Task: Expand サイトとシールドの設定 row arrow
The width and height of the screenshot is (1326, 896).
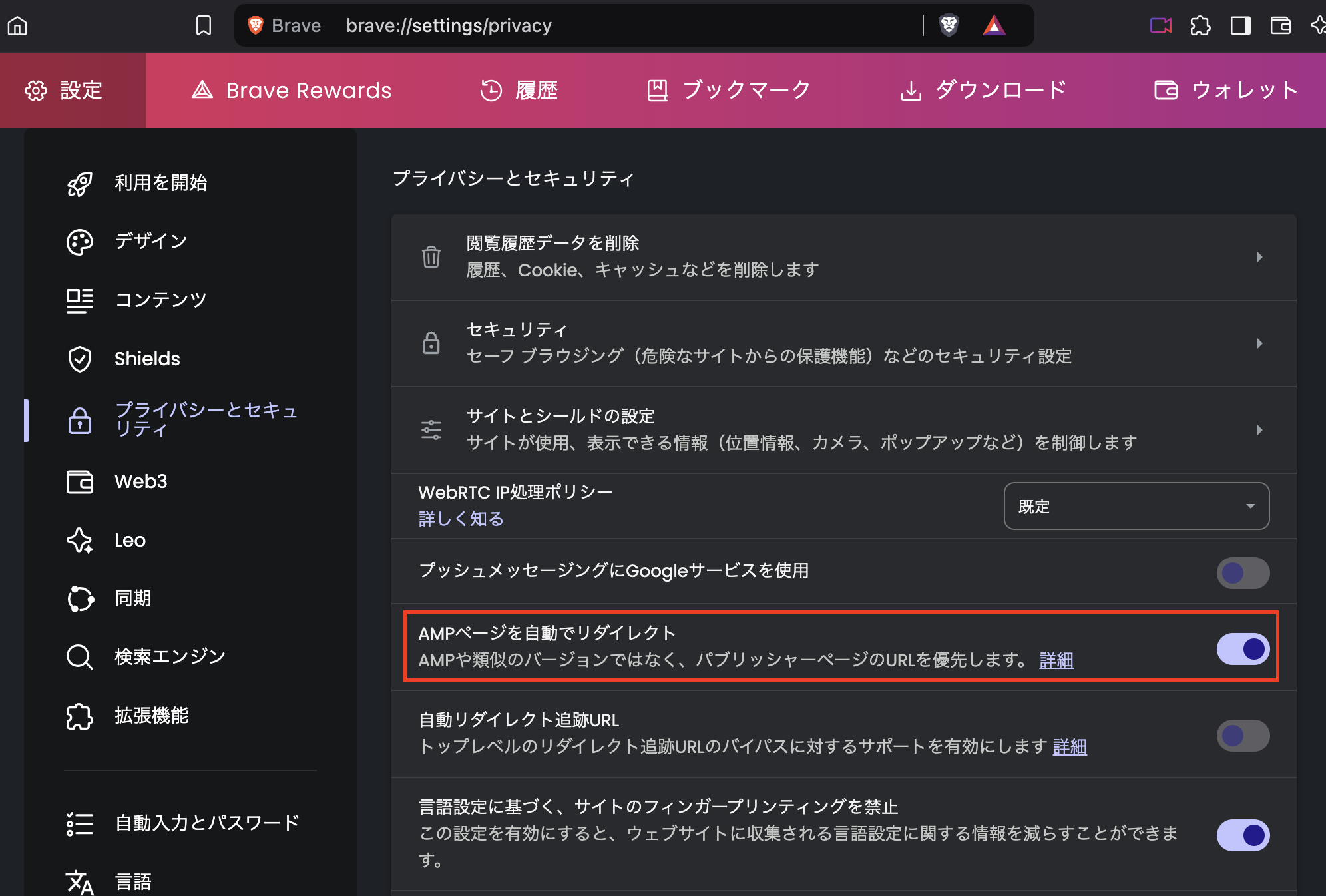Action: pos(1259,430)
